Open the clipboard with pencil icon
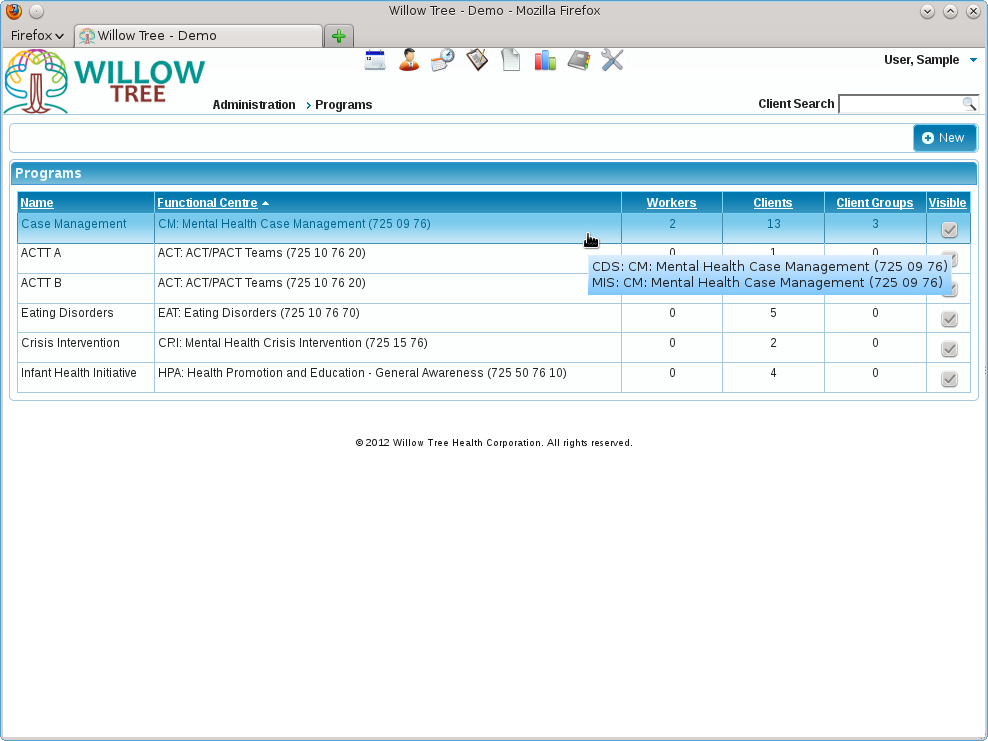Image resolution: width=988 pixels, height=741 pixels. (x=477, y=60)
